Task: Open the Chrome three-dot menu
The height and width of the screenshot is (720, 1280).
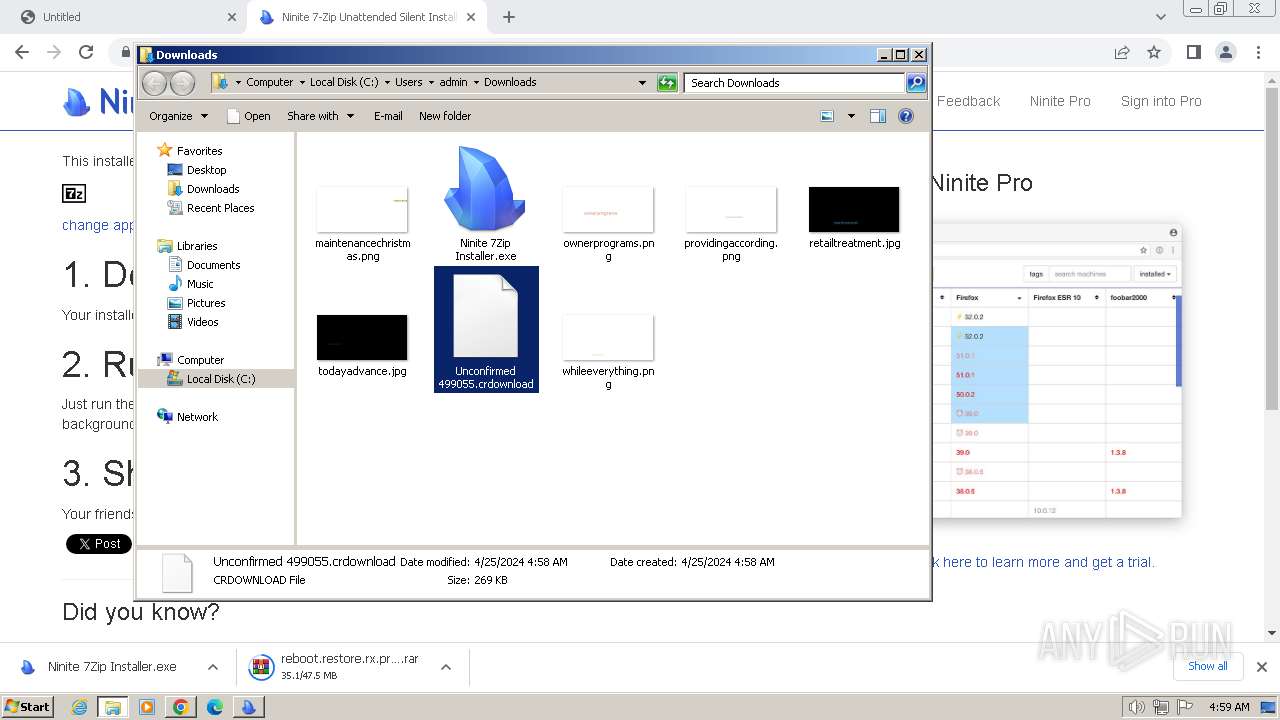Action: [1258, 52]
